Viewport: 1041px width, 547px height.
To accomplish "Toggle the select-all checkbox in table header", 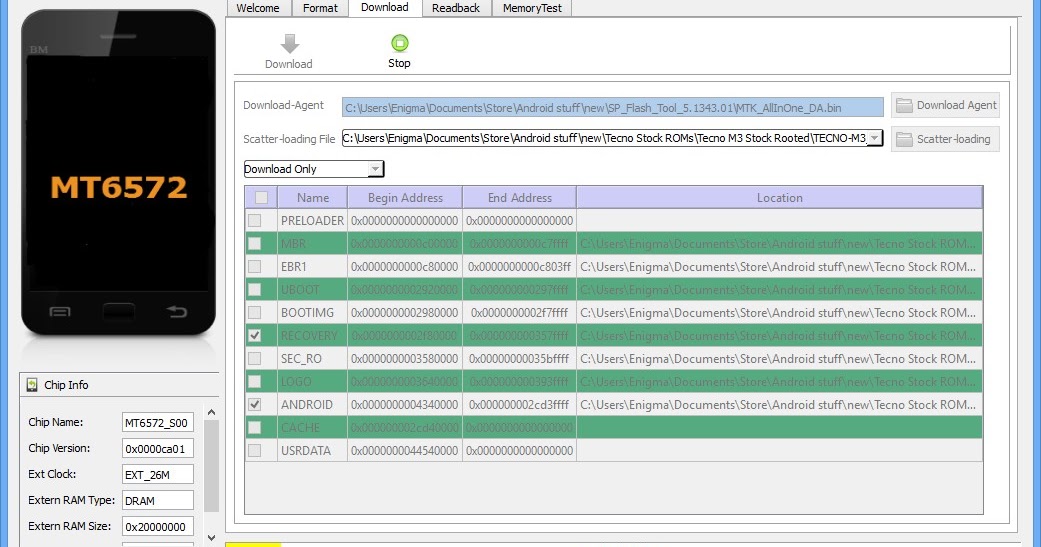I will click(262, 197).
